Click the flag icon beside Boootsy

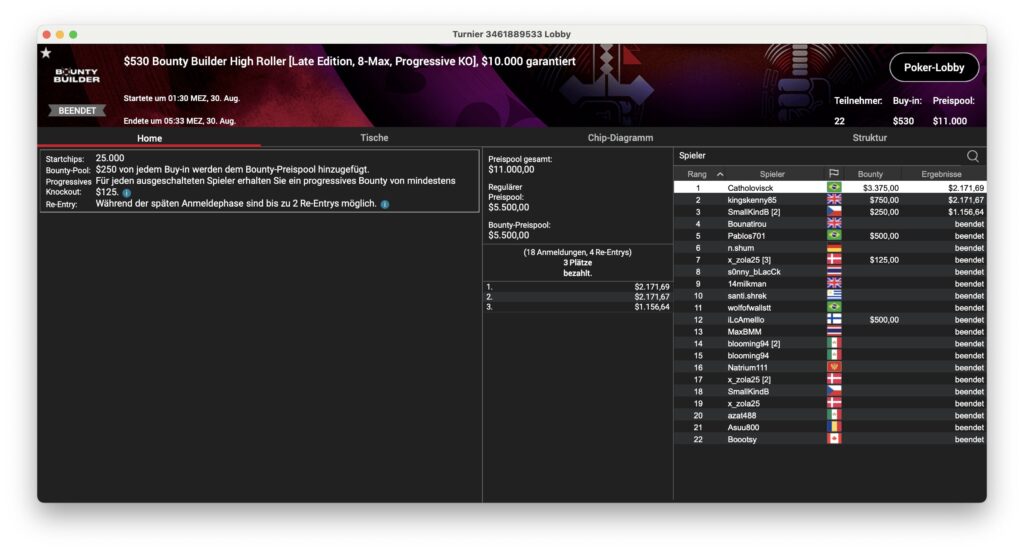point(833,439)
